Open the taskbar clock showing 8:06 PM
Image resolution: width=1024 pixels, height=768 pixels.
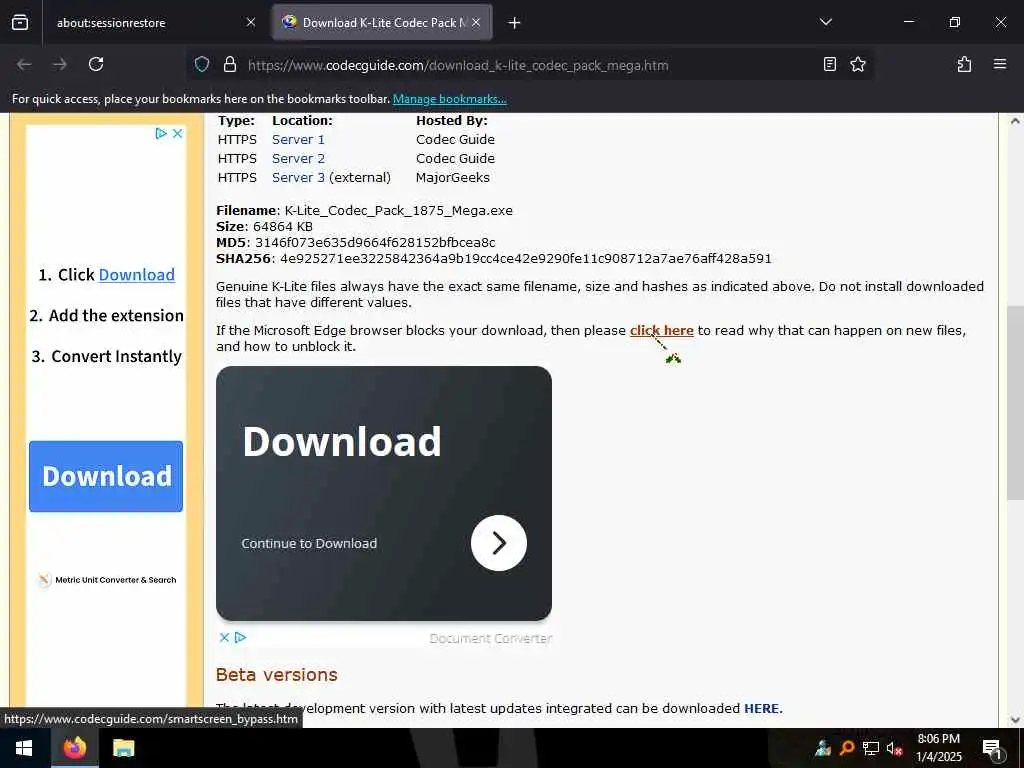938,748
